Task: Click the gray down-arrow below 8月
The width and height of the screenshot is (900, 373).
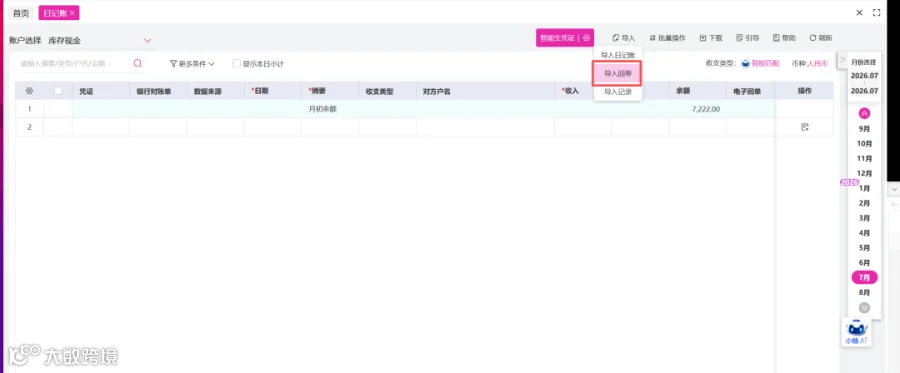Action: (864, 308)
